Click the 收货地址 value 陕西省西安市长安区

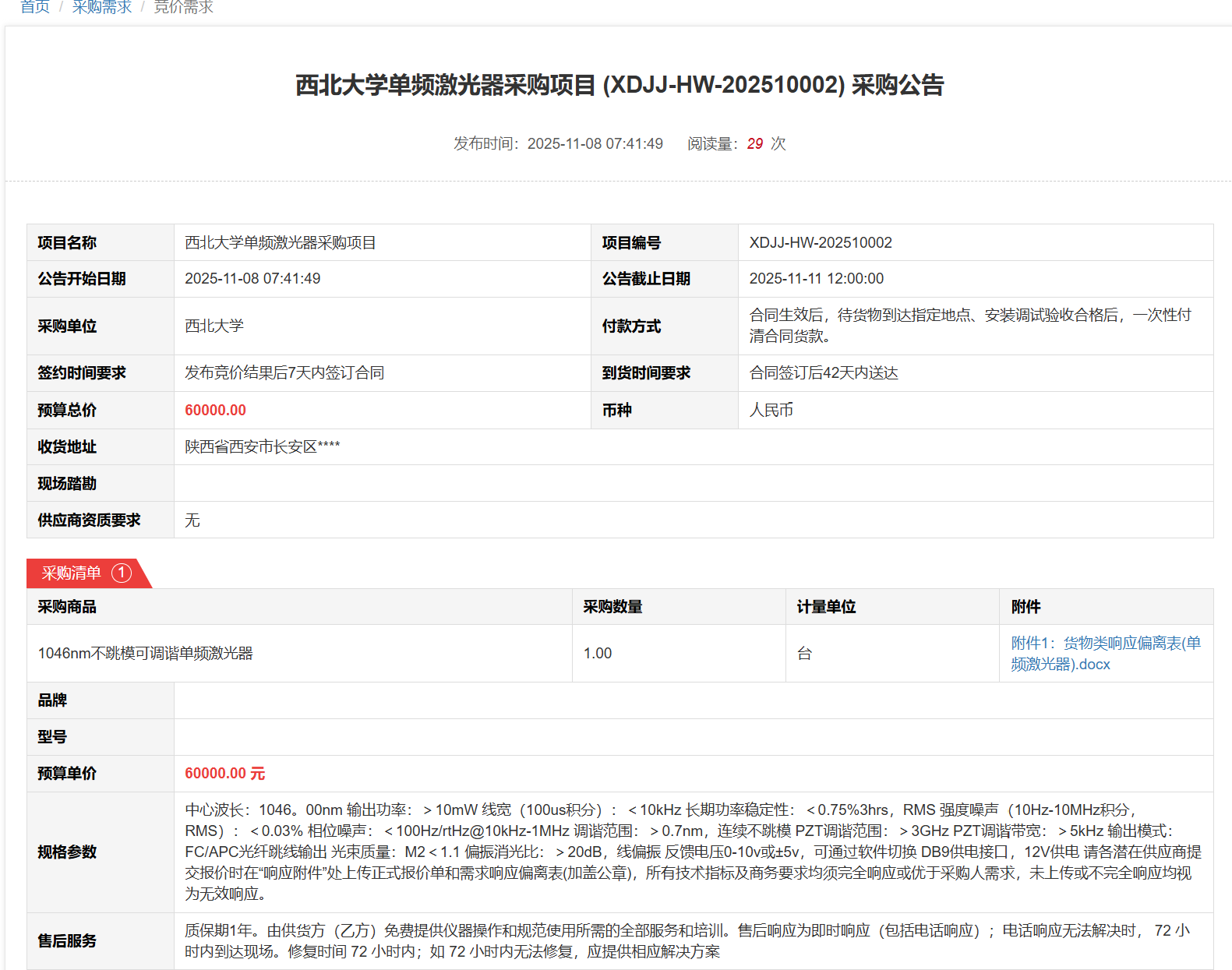[x=262, y=447]
